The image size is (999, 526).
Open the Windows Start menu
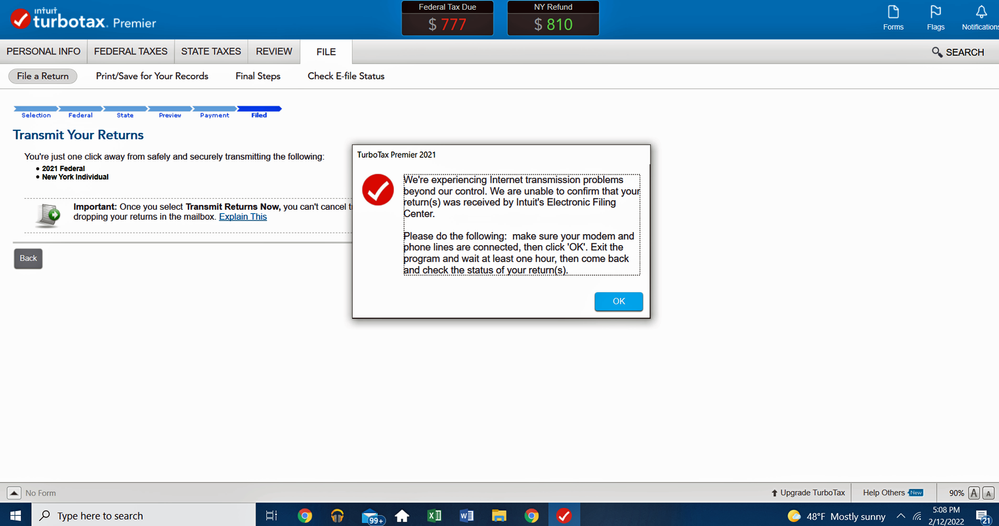(x=15, y=515)
